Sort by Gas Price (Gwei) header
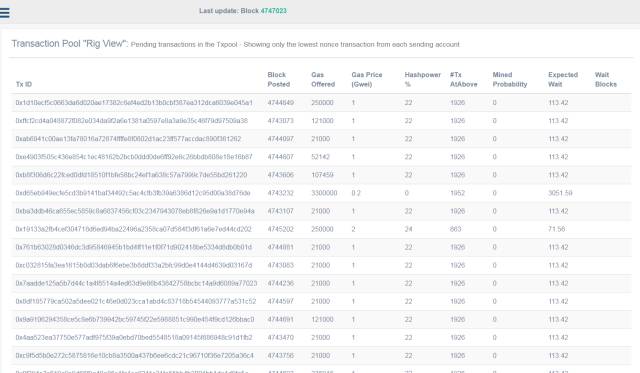 click(x=367, y=80)
